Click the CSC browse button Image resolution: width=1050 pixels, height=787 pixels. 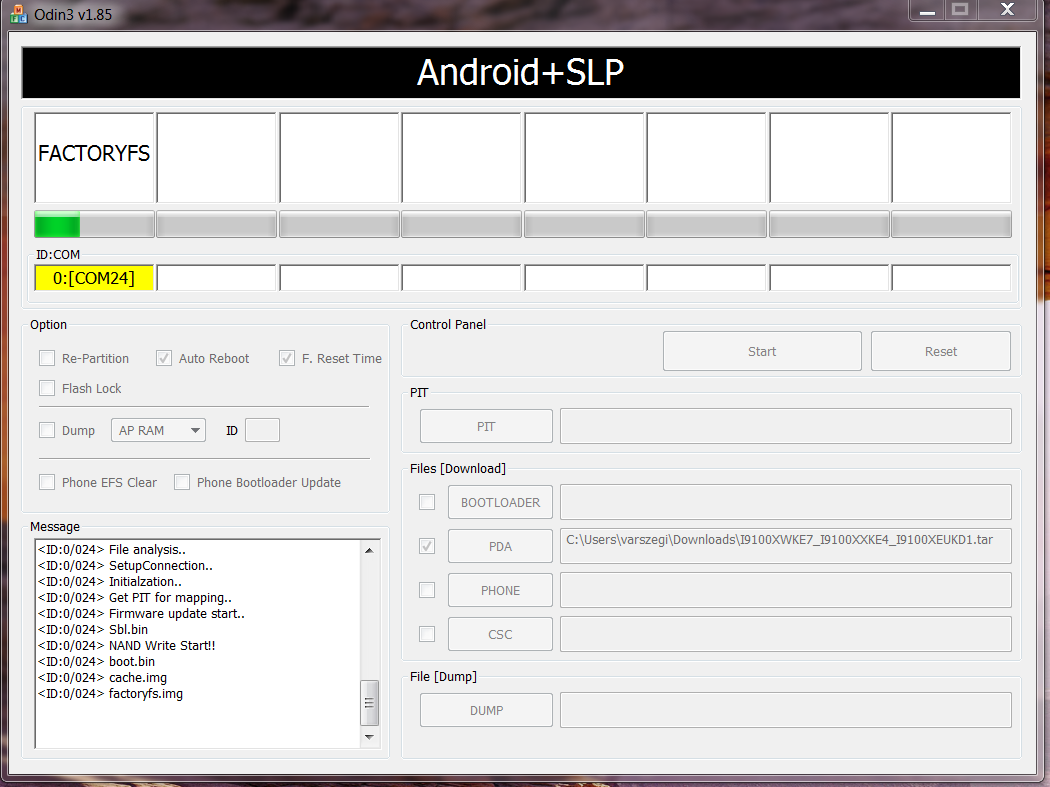click(500, 634)
